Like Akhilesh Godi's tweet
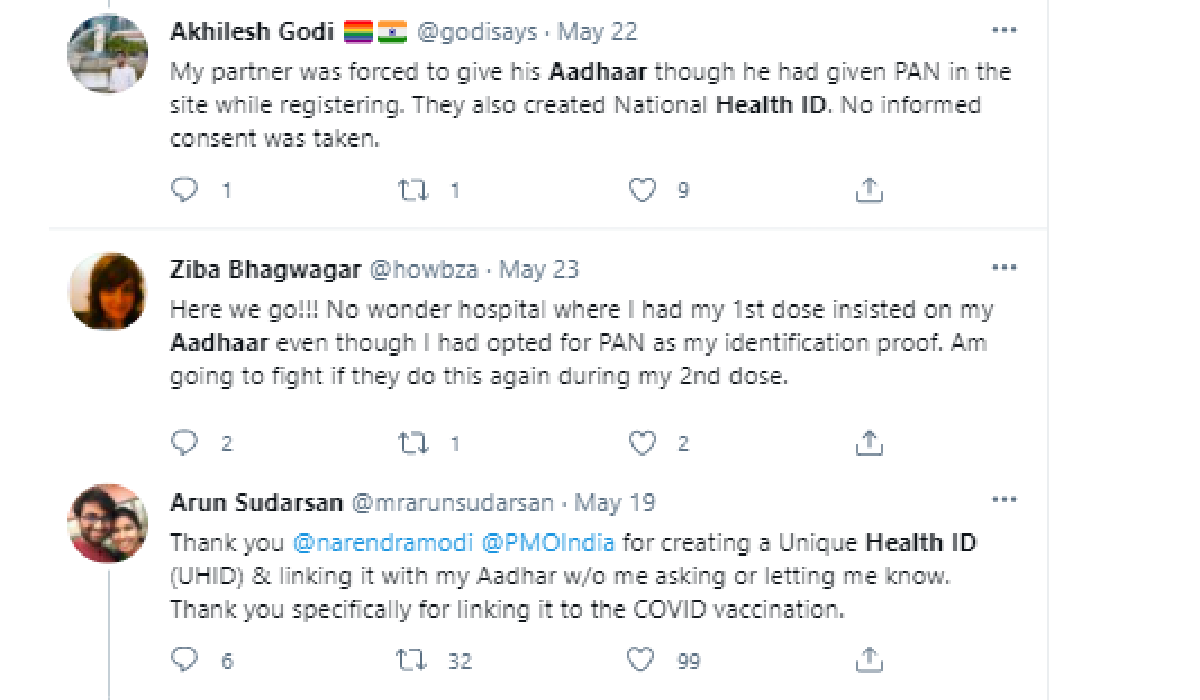The height and width of the screenshot is (700, 1200). [x=642, y=190]
